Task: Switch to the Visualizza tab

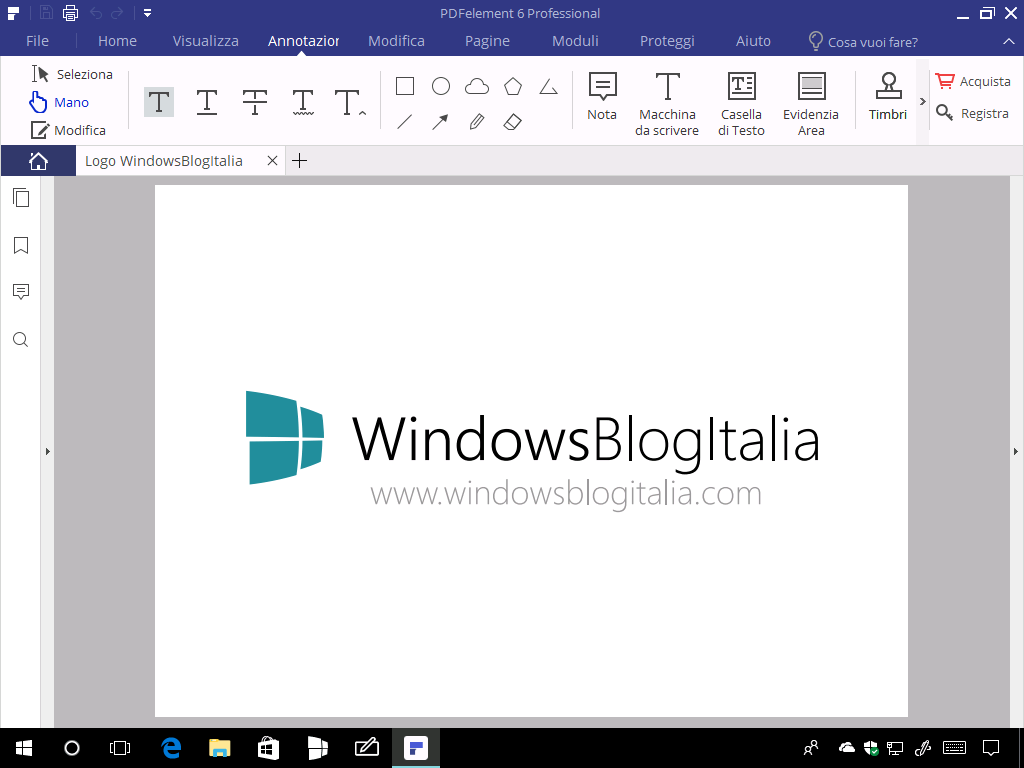Action: coord(206,40)
